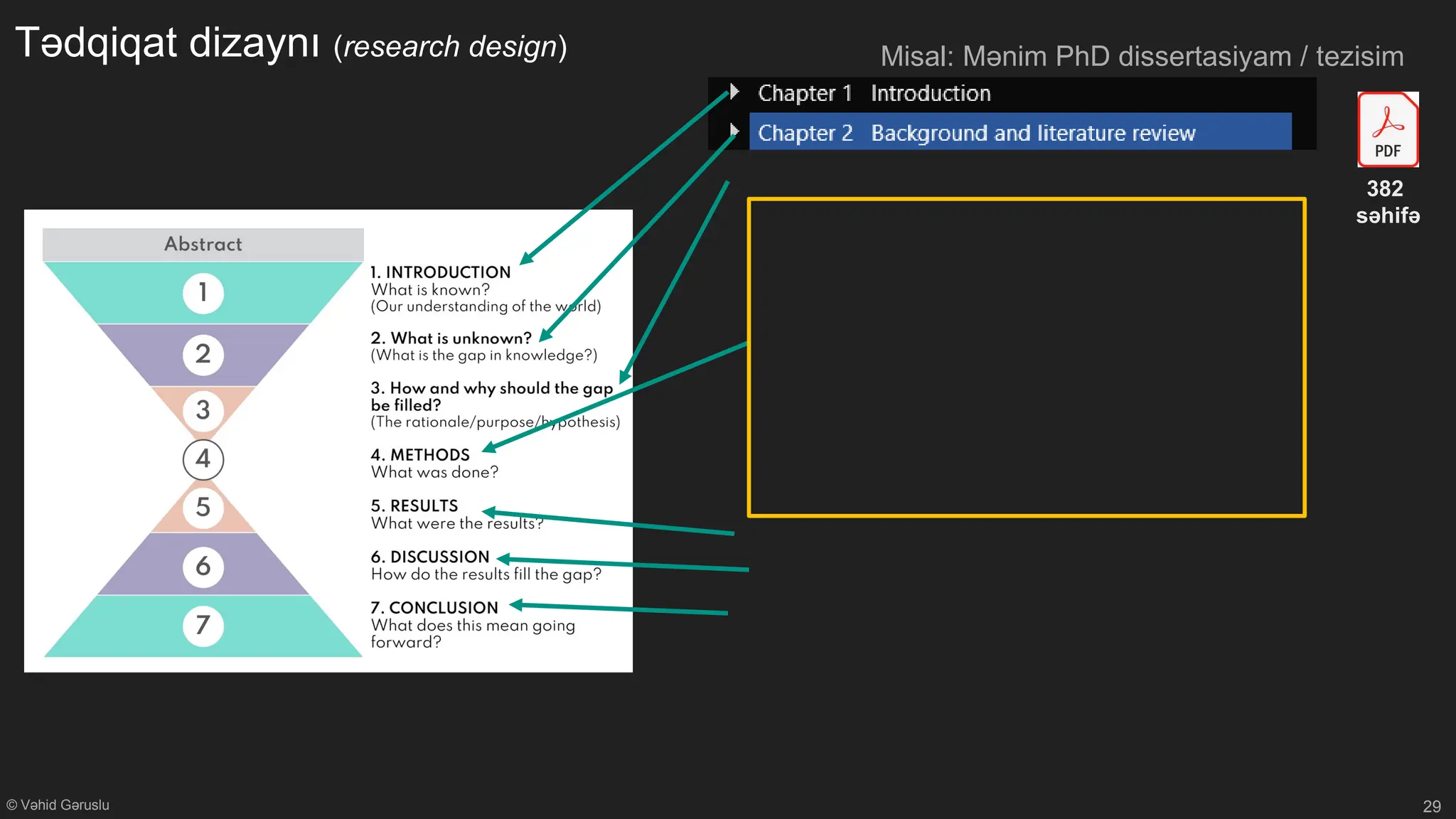
Task: Expand the Chapter 1 Introduction triangle
Action: pyautogui.click(x=734, y=92)
